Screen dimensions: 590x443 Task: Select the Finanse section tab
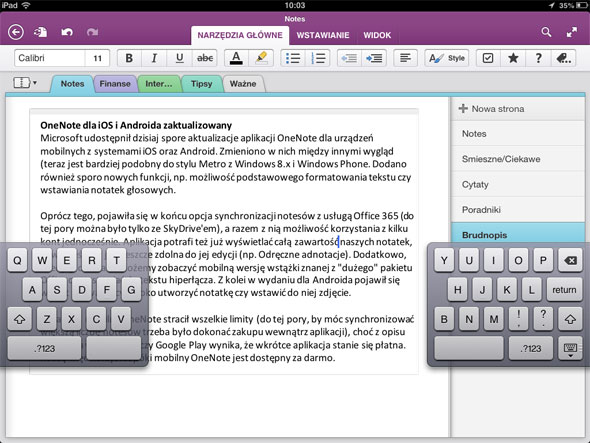[115, 84]
